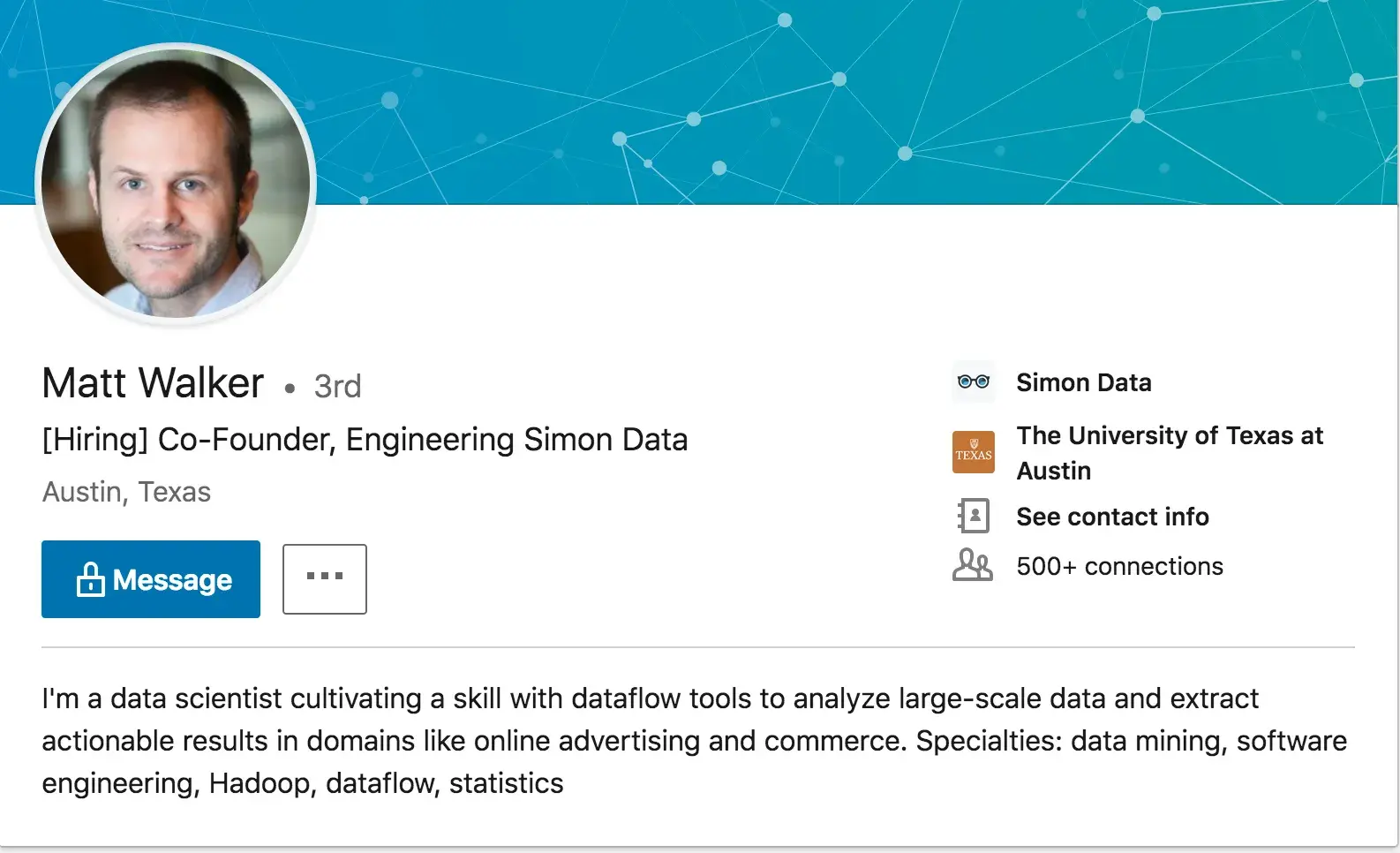Open the three-dot more actions menu
Screen dimensions: 1400x853
[325, 578]
